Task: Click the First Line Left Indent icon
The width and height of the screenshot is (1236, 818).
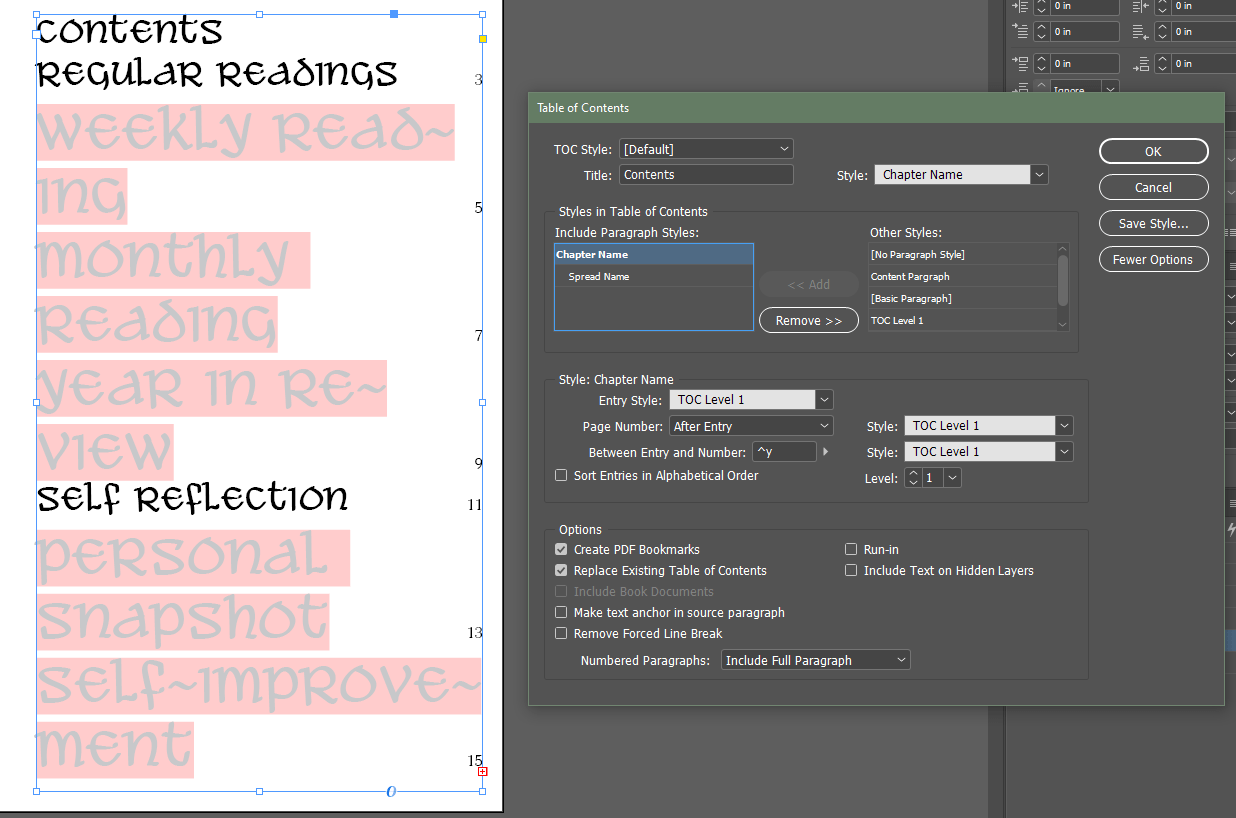Action: coord(1021,32)
